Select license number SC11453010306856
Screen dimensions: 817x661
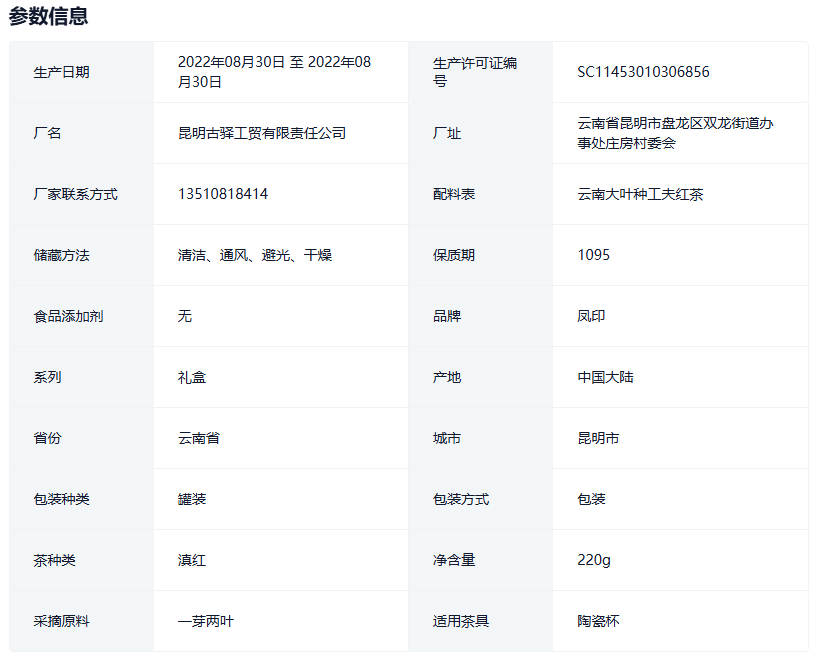coord(643,72)
